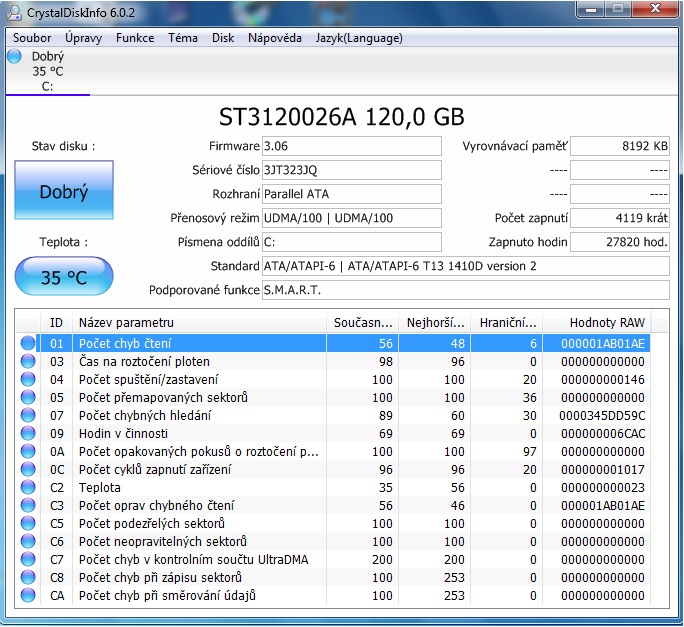Click the 35 °C temperature button
The image size is (684, 627).
(64, 277)
